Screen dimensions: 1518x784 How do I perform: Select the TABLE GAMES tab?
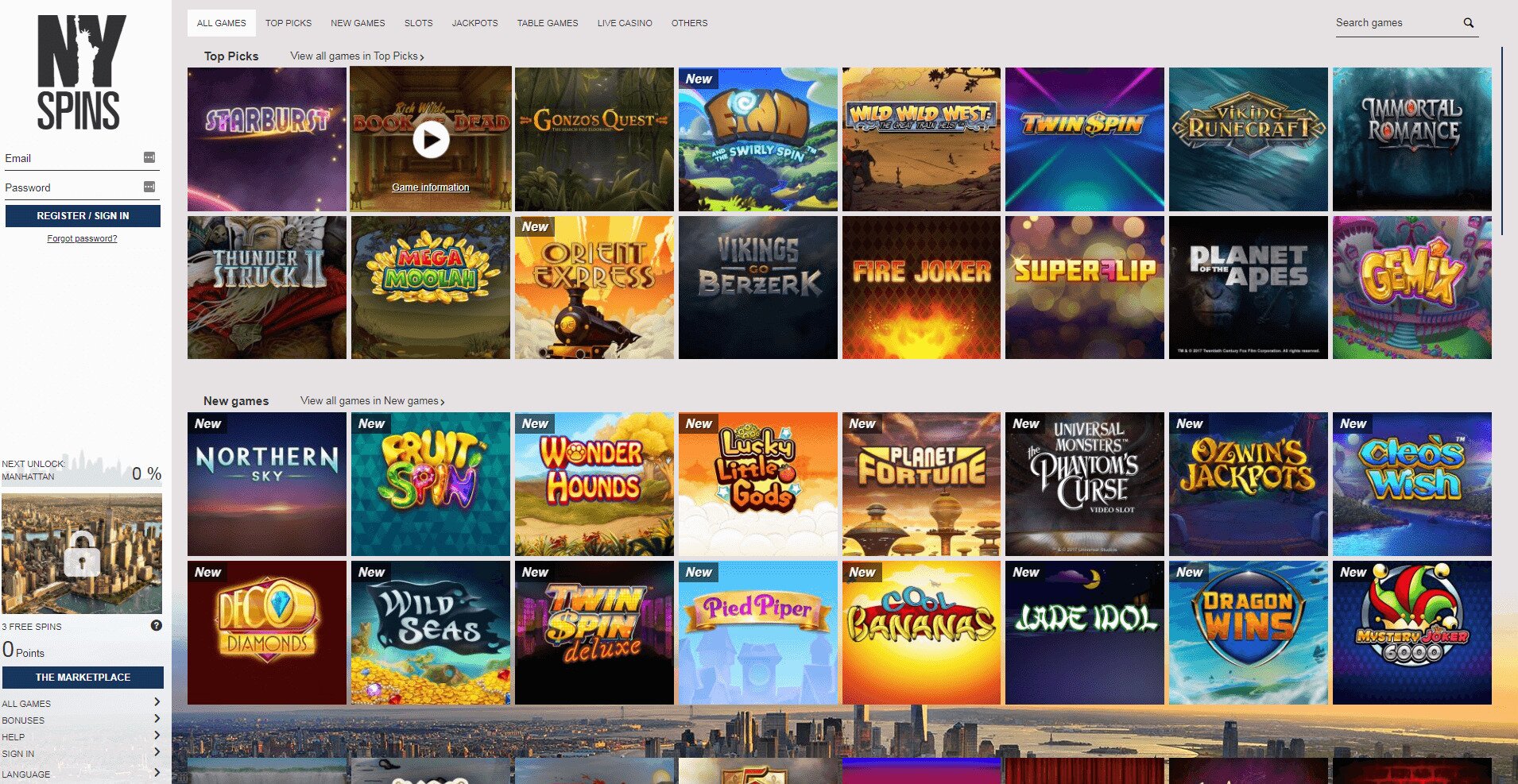(548, 23)
